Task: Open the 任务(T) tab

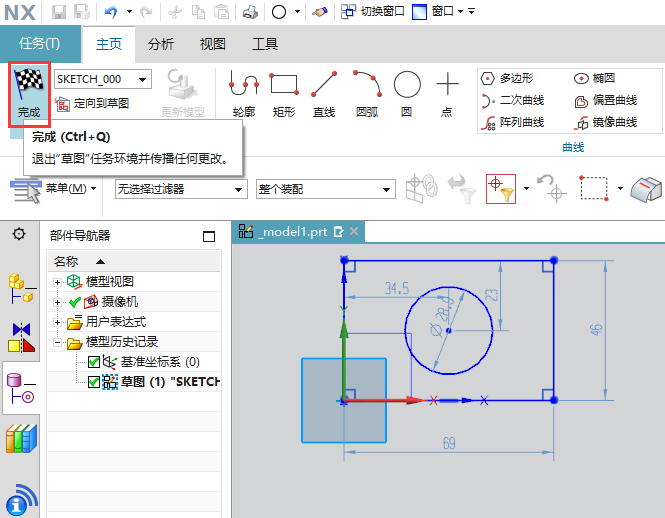Action: (x=40, y=44)
